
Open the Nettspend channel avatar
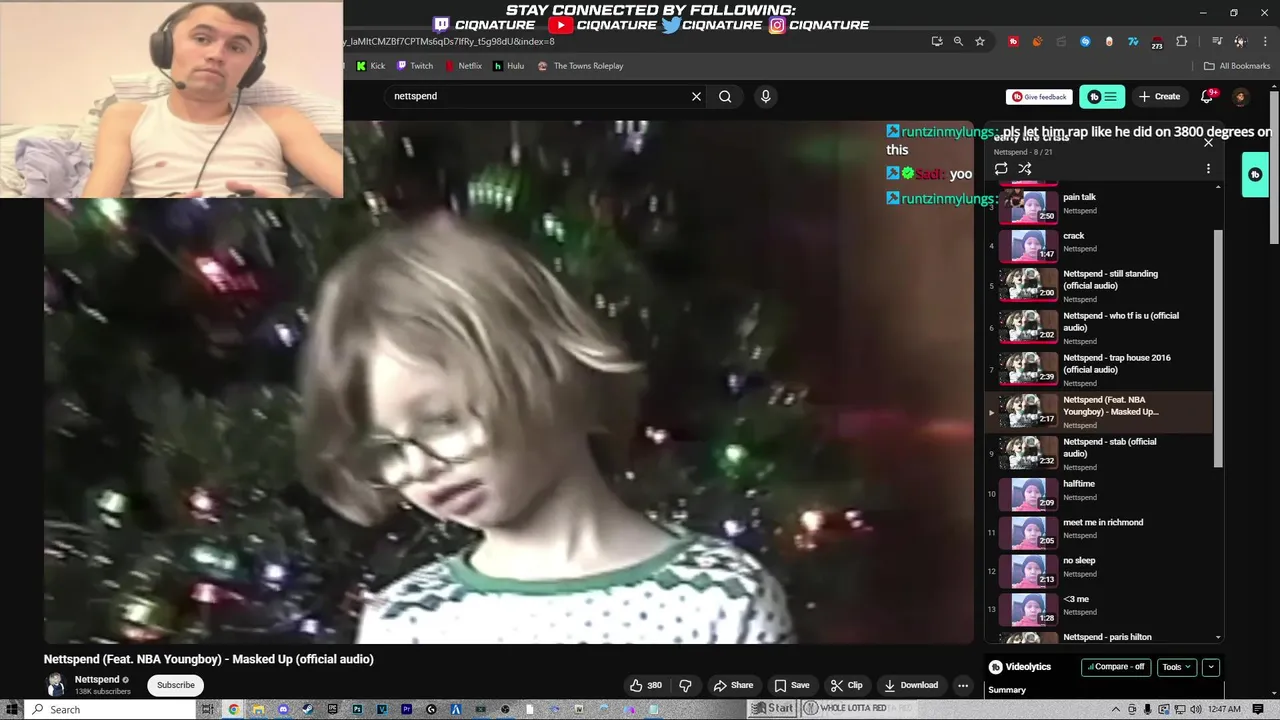(x=56, y=685)
